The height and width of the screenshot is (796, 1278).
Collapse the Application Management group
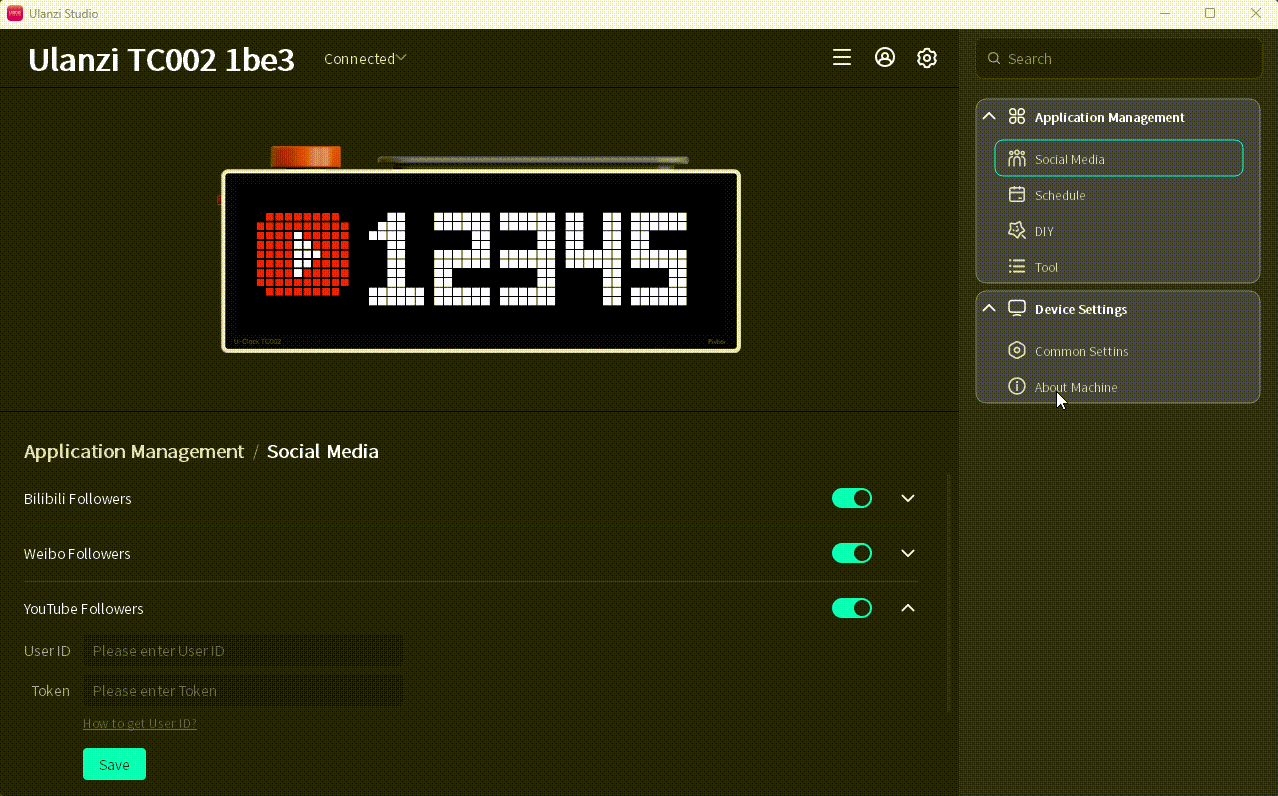click(989, 117)
